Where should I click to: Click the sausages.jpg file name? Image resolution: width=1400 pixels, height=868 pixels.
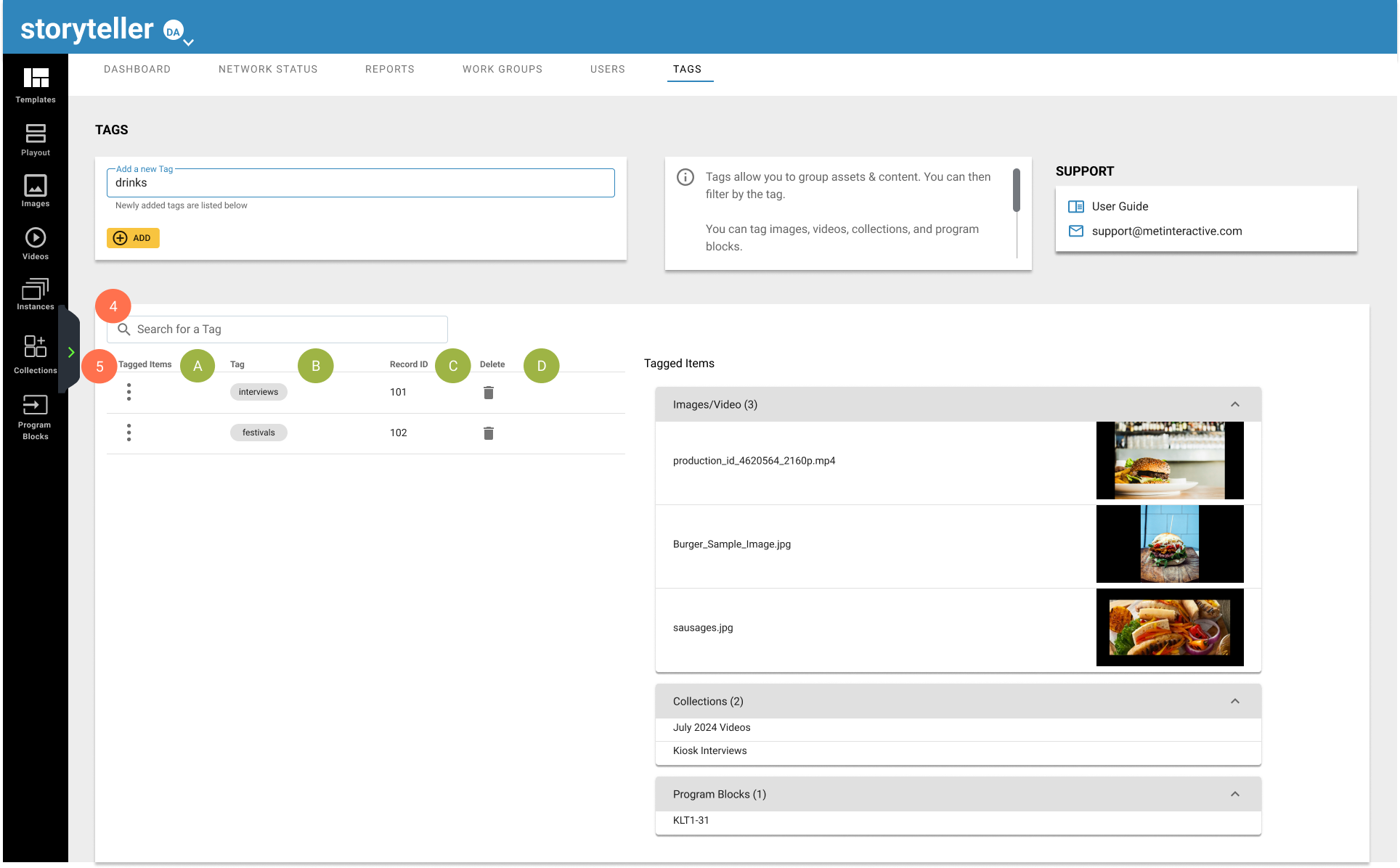coord(703,628)
